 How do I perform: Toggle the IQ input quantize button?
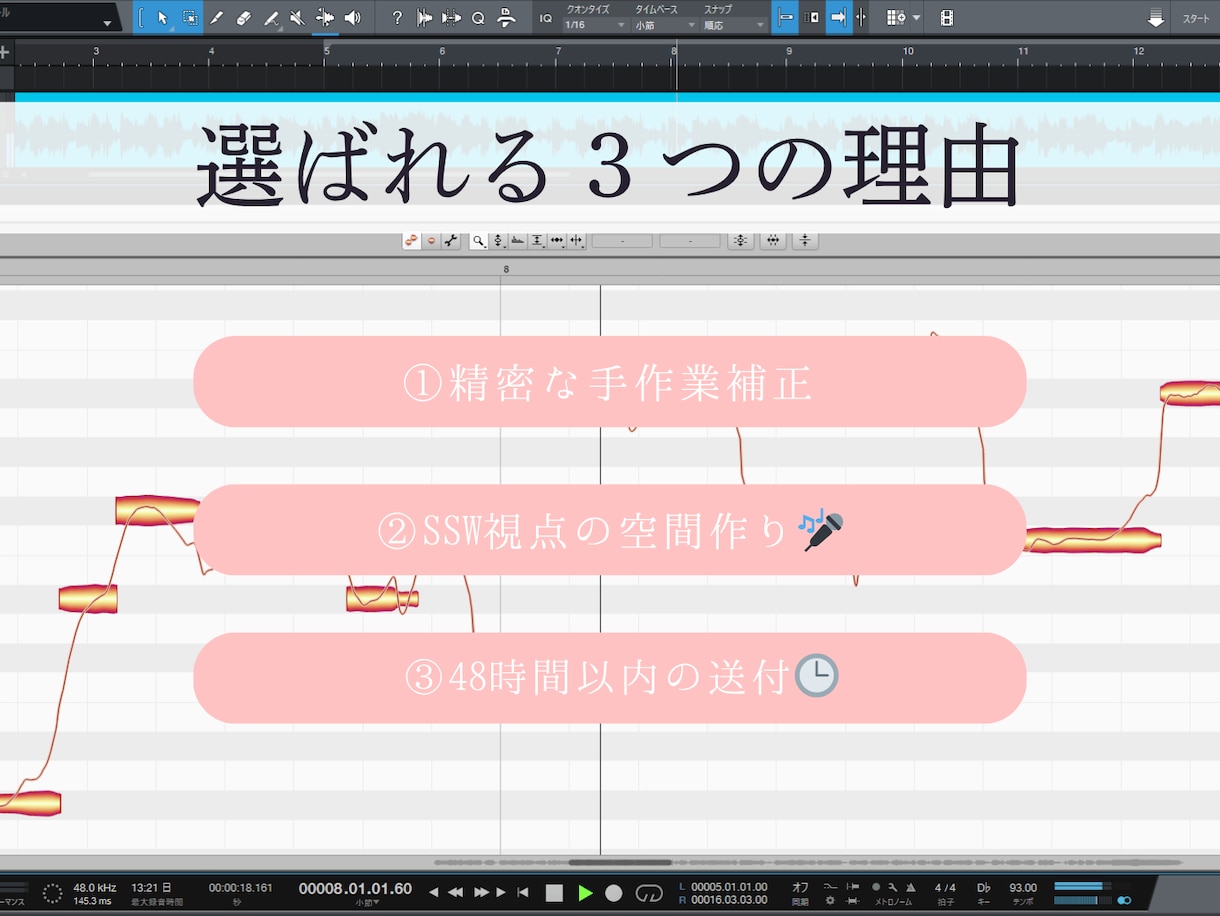pos(546,18)
